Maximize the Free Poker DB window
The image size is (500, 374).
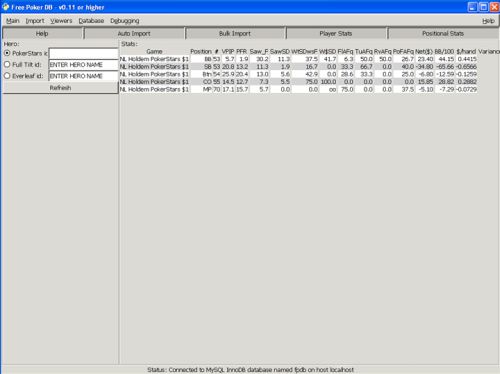[483, 7]
